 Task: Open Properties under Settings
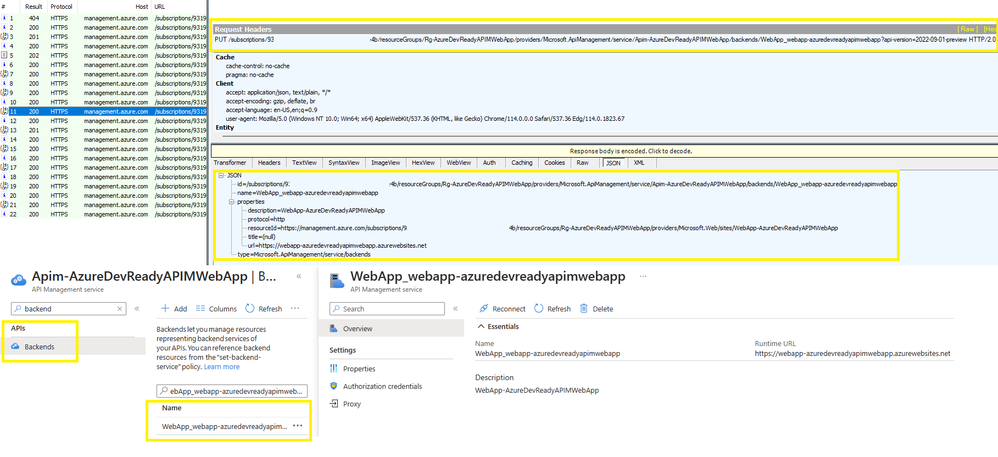pyautogui.click(x=359, y=369)
